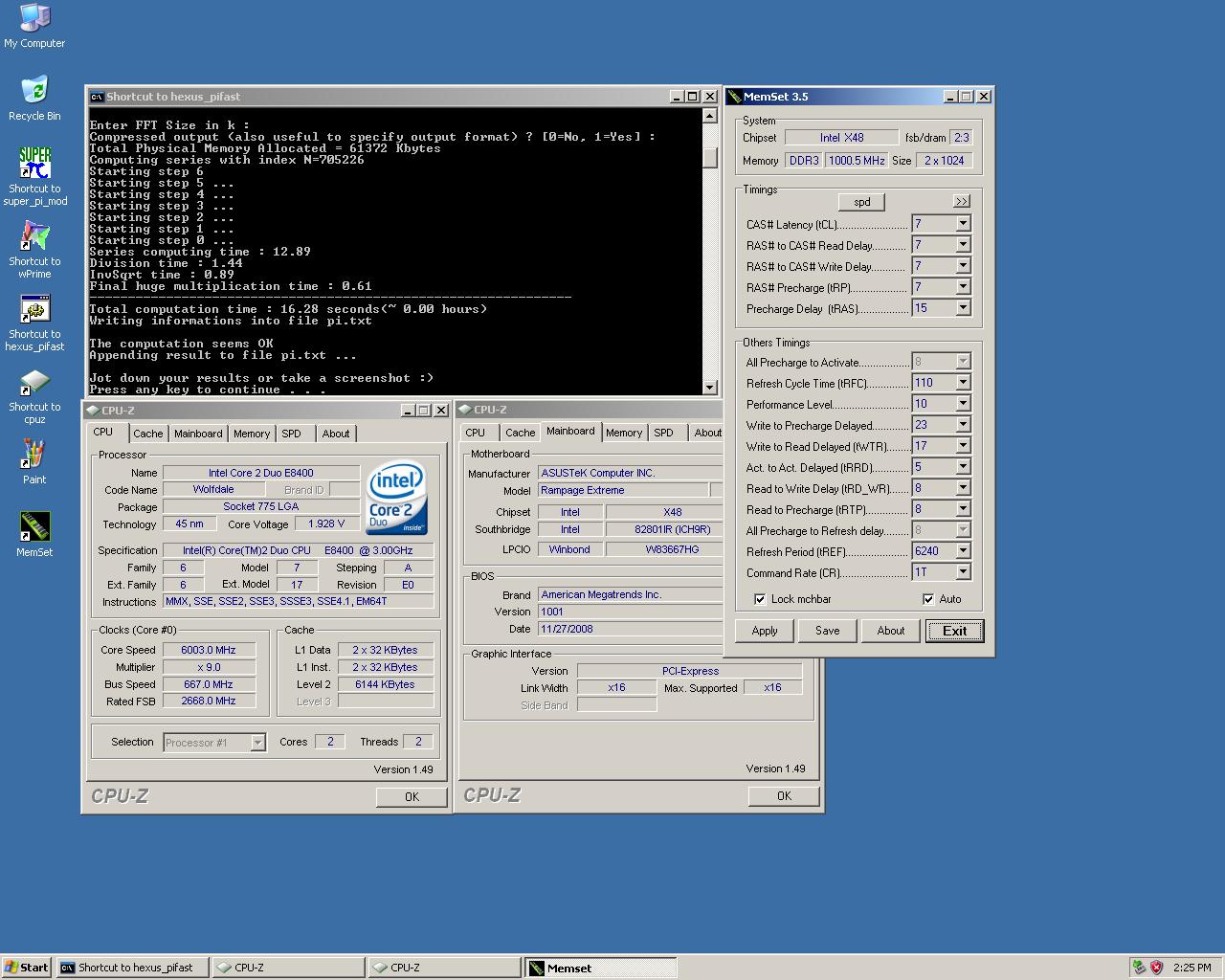Click the Rampage Extreme model field

point(622,490)
